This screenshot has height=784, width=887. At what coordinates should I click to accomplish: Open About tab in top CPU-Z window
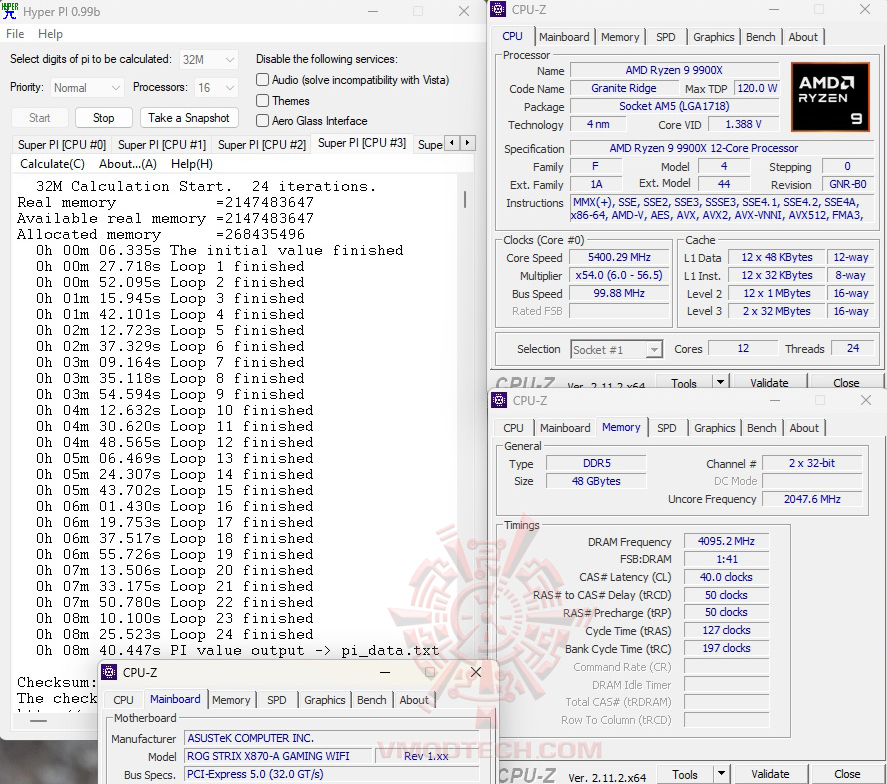[803, 37]
